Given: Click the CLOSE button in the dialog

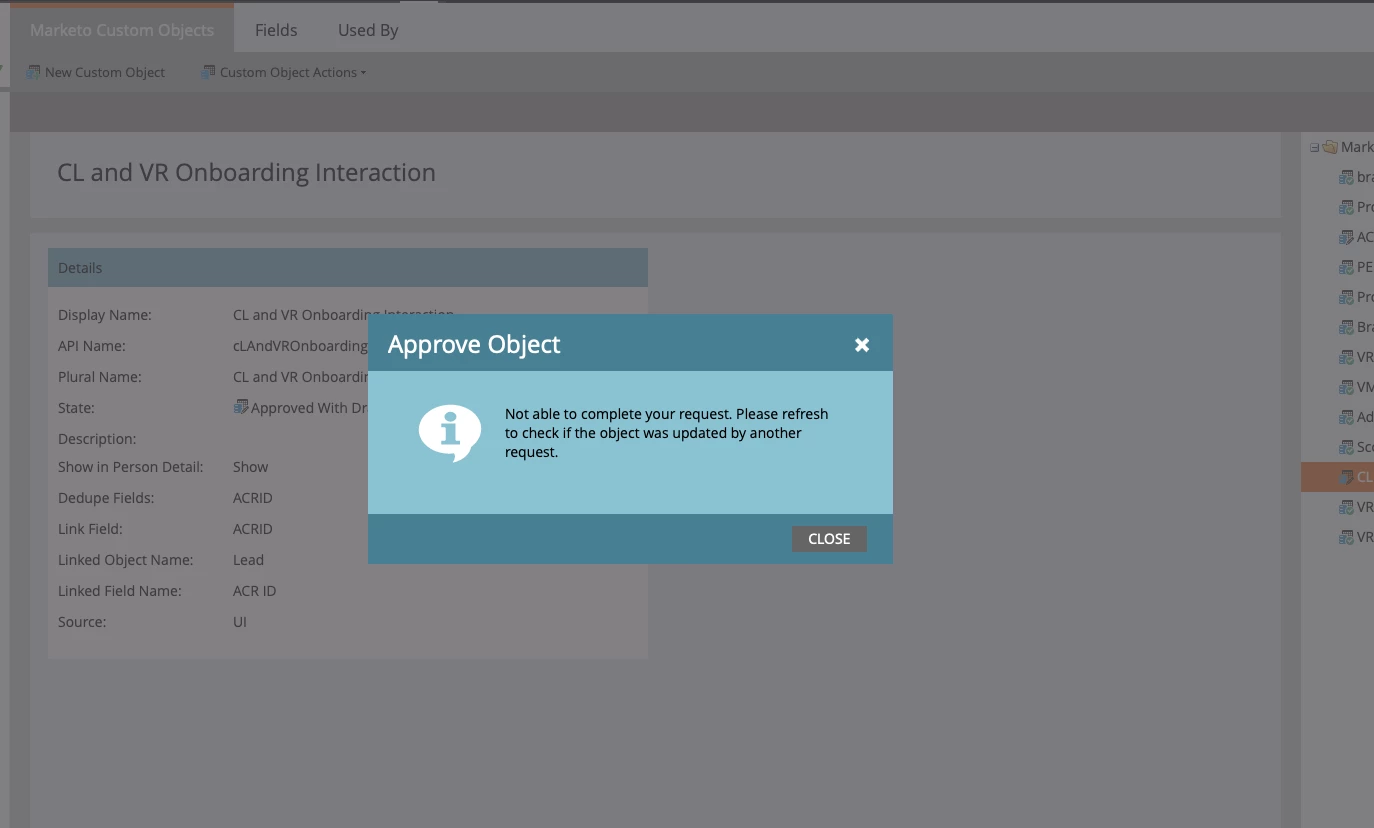Looking at the screenshot, I should tap(829, 539).
